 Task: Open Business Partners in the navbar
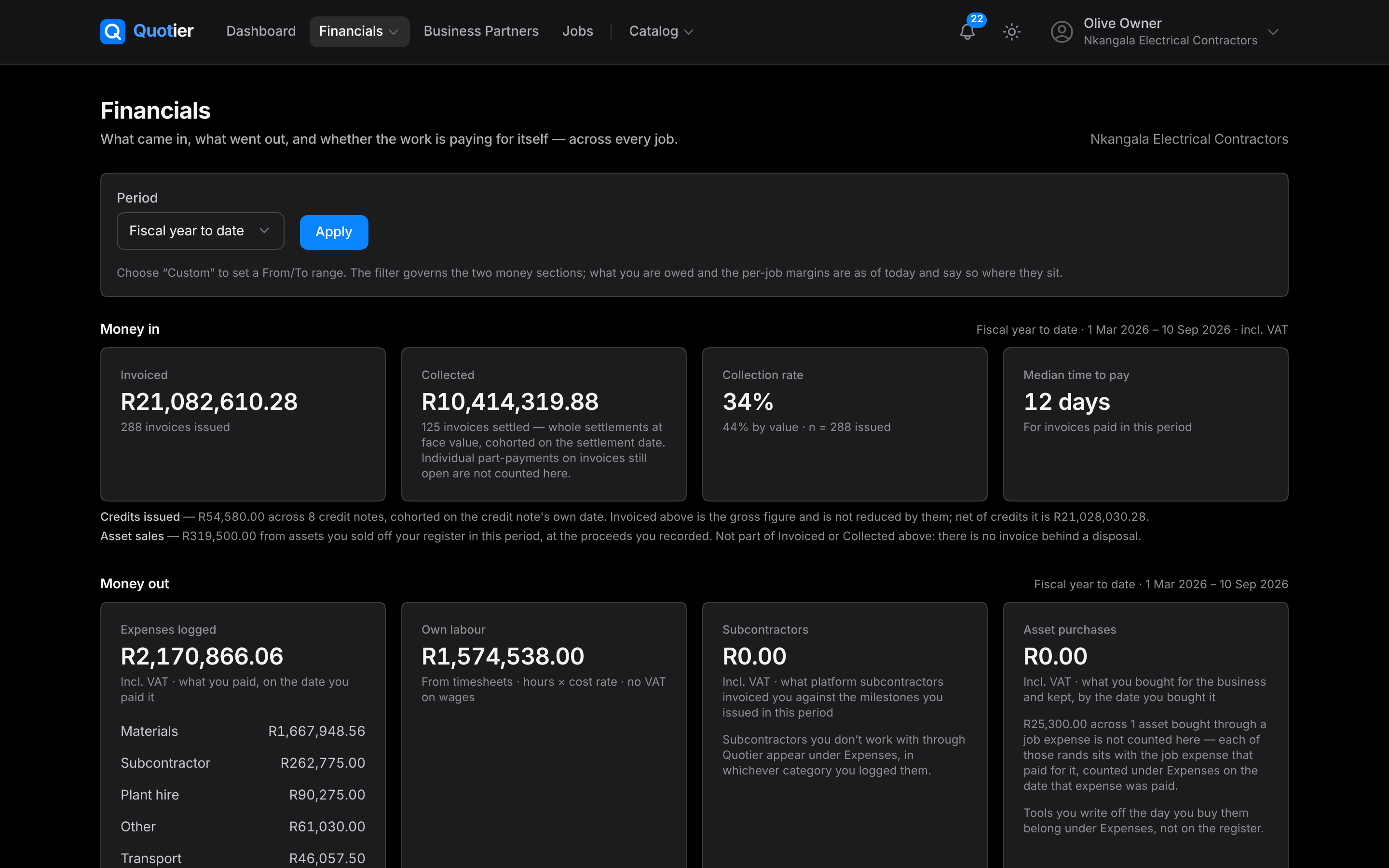coord(481,31)
